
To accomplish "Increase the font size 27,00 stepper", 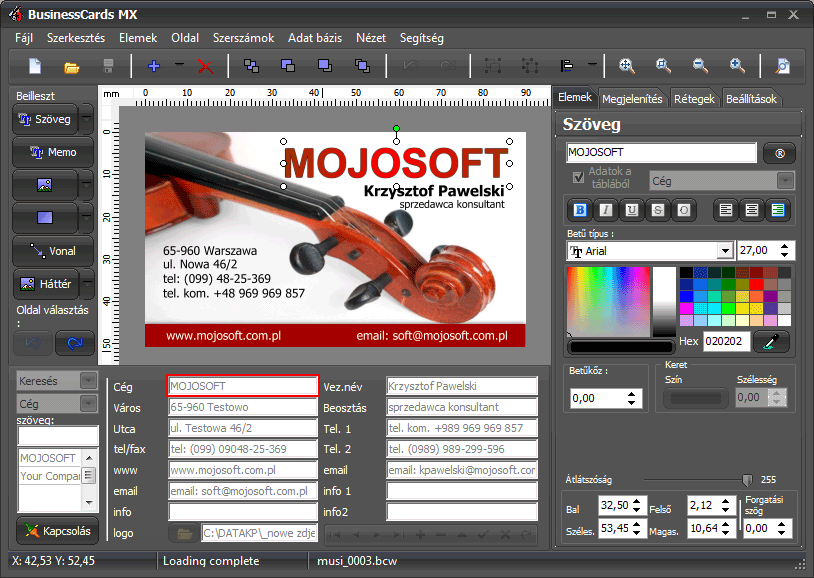I will coord(784,247).
